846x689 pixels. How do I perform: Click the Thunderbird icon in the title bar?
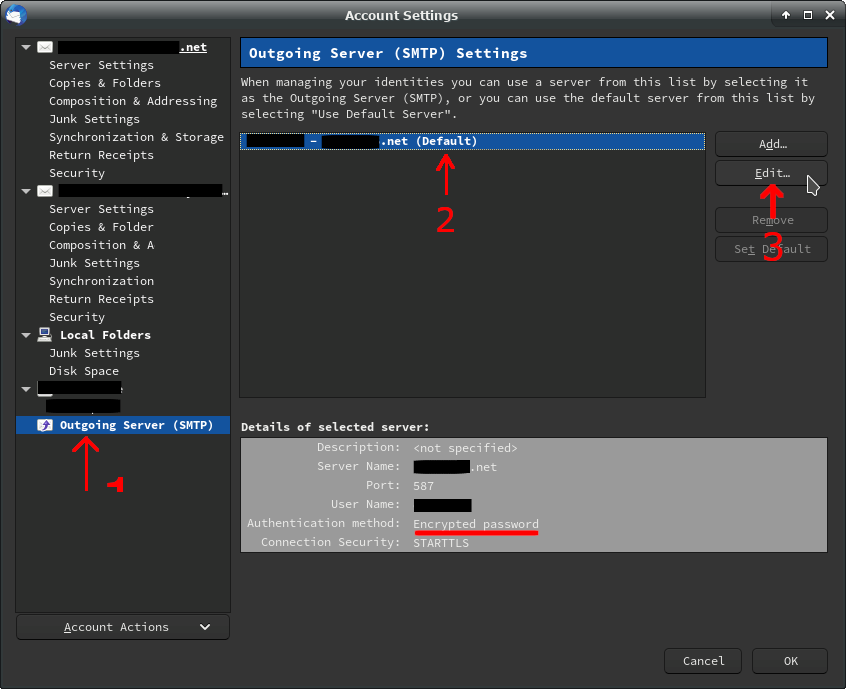coord(16,15)
